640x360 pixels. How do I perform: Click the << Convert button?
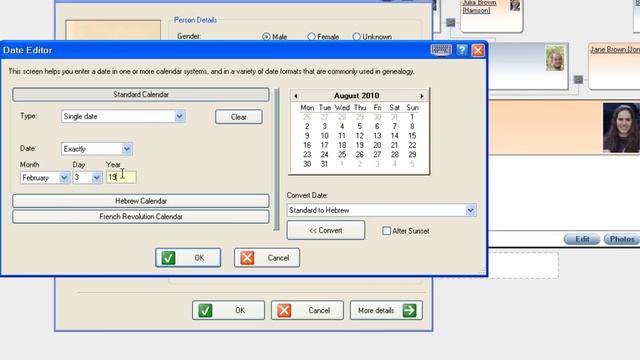(326, 231)
